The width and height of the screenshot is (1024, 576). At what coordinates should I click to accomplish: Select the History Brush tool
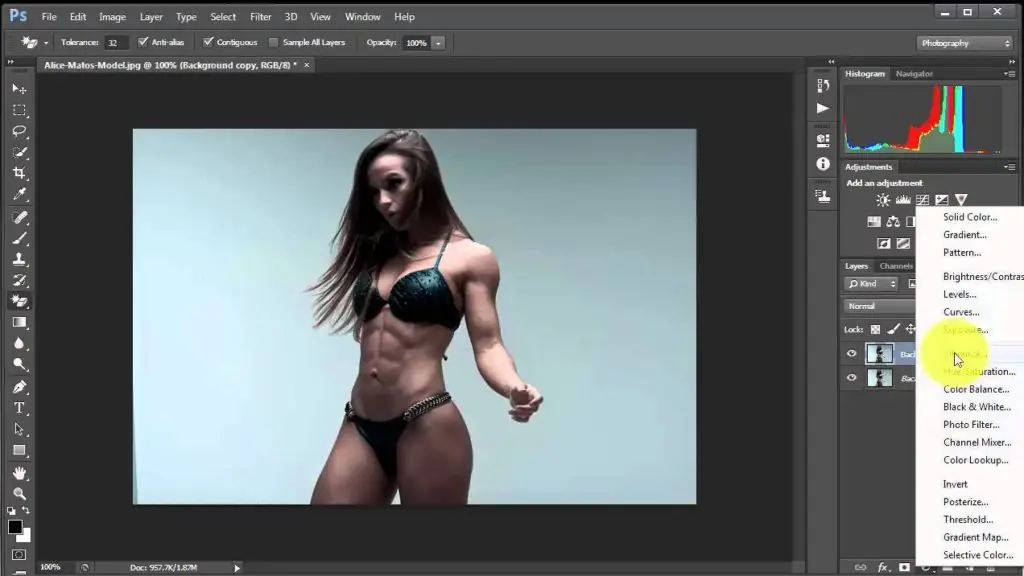19,280
